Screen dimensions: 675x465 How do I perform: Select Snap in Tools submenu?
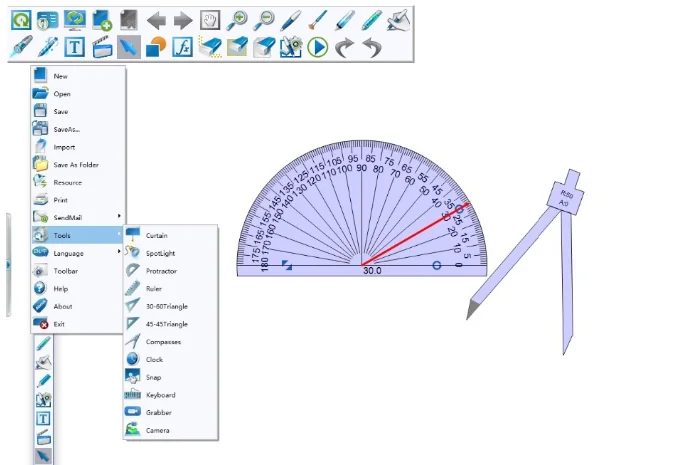pos(170,377)
